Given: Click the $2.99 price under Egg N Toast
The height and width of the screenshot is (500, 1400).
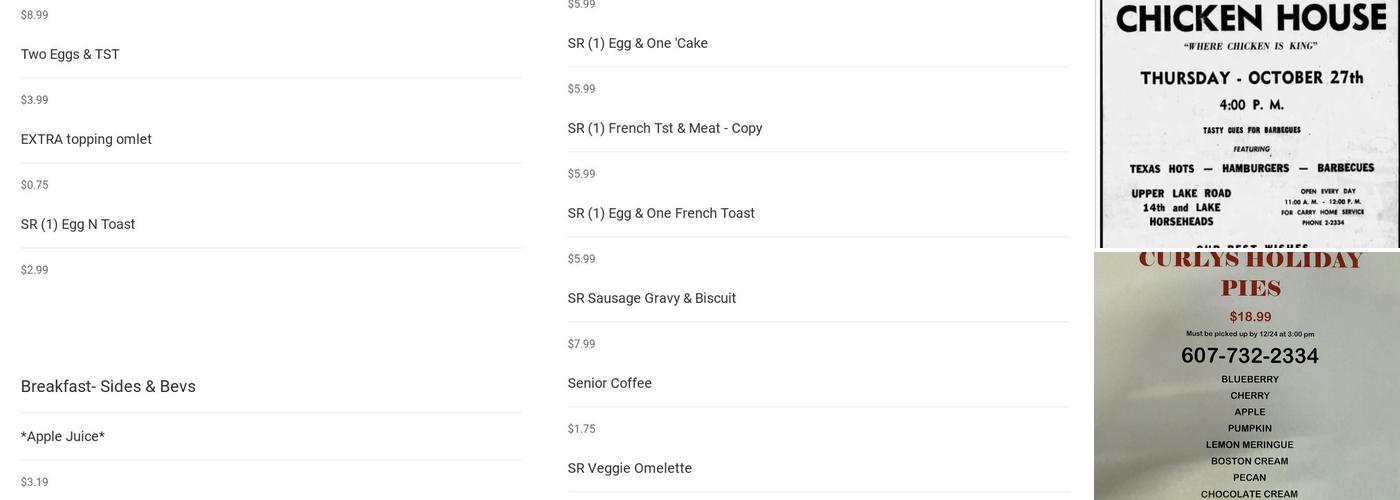Looking at the screenshot, I should click(35, 270).
